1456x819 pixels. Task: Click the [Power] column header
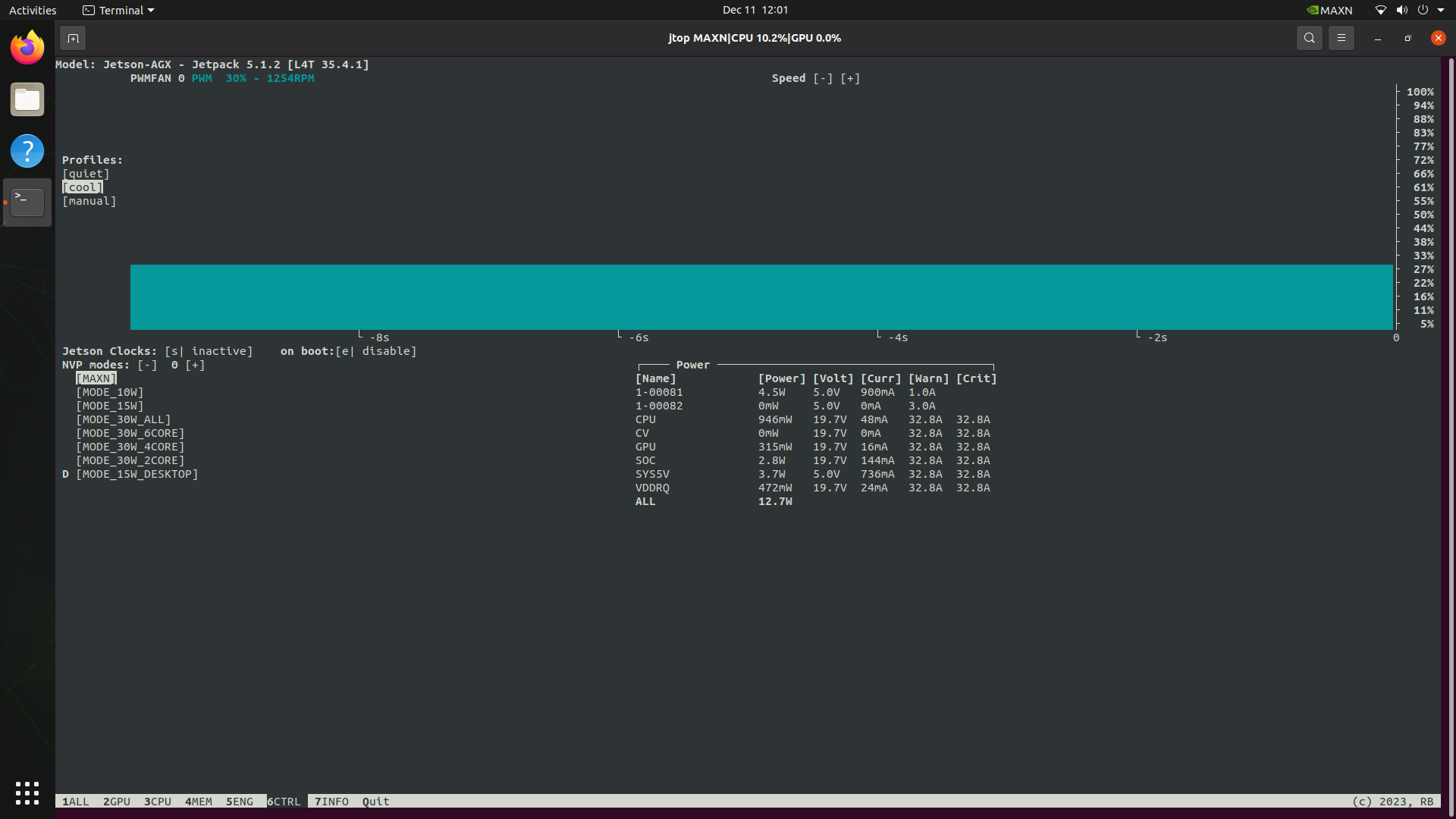pyautogui.click(x=782, y=378)
